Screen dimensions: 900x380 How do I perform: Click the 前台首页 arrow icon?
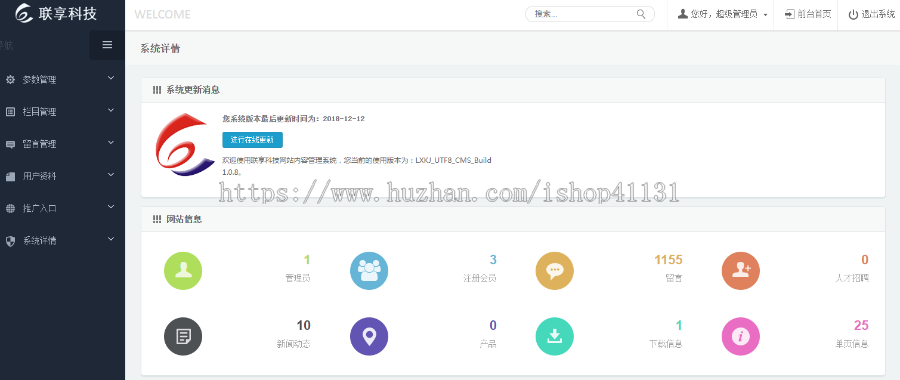pyautogui.click(x=790, y=14)
